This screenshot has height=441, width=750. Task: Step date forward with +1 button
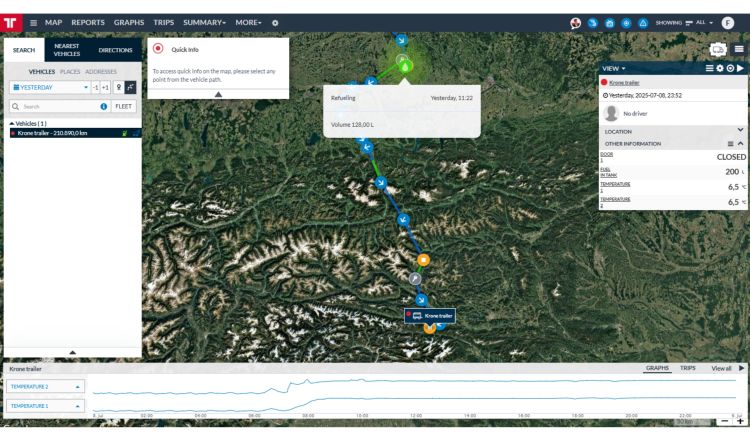(105, 88)
